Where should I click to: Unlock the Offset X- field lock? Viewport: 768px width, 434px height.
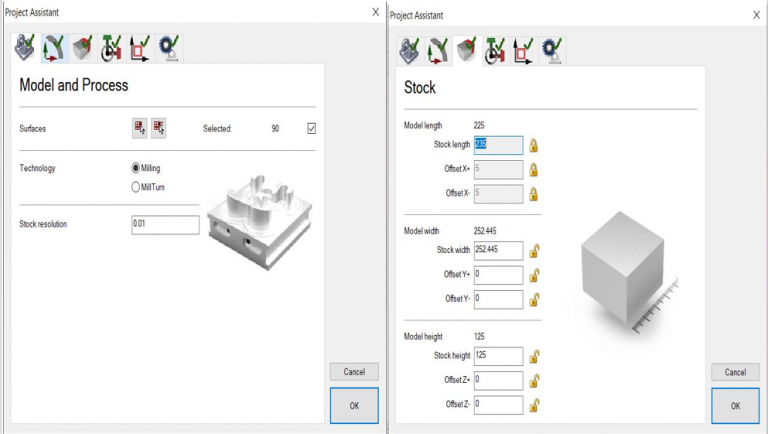[x=534, y=194]
